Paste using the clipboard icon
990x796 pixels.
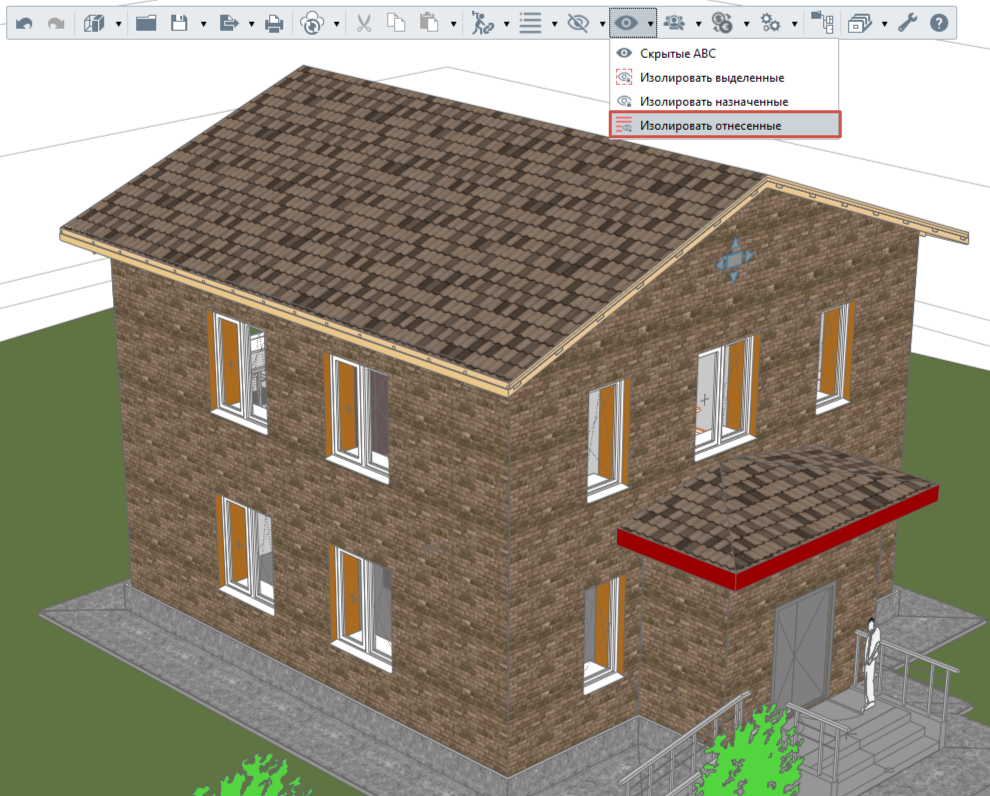[x=429, y=24]
